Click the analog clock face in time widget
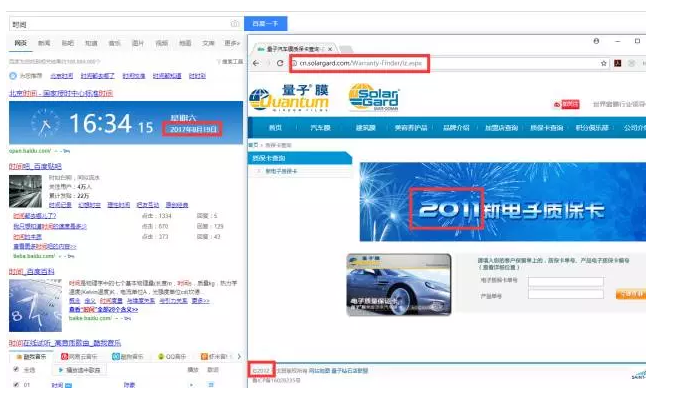678x407 pixels. [45, 124]
